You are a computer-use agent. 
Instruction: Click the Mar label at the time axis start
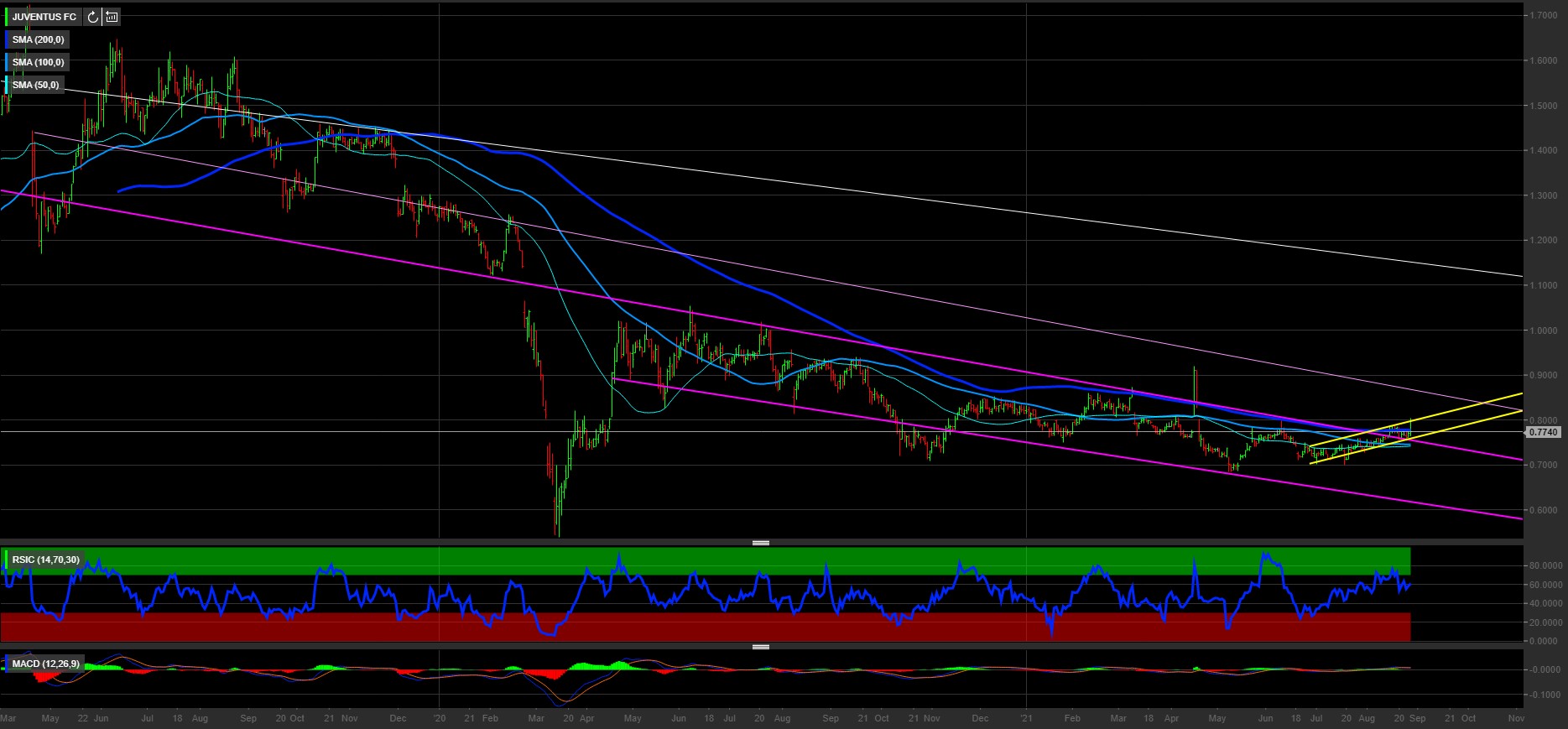tap(8, 718)
